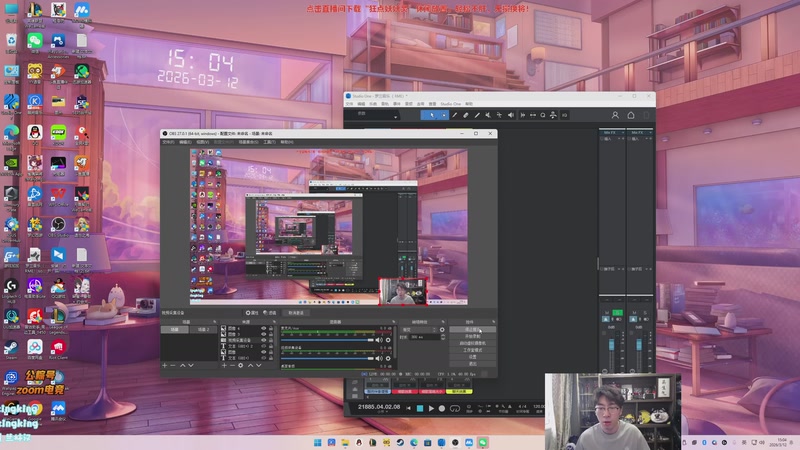Select the Mute tool in Studio One

488,115
